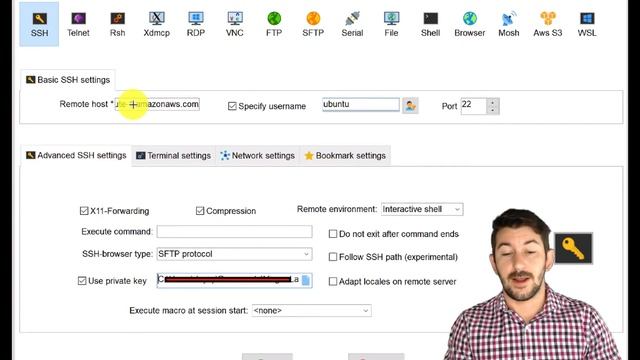Check Adapt locales on remote server
This screenshot has width=640, height=360.
click(x=333, y=281)
